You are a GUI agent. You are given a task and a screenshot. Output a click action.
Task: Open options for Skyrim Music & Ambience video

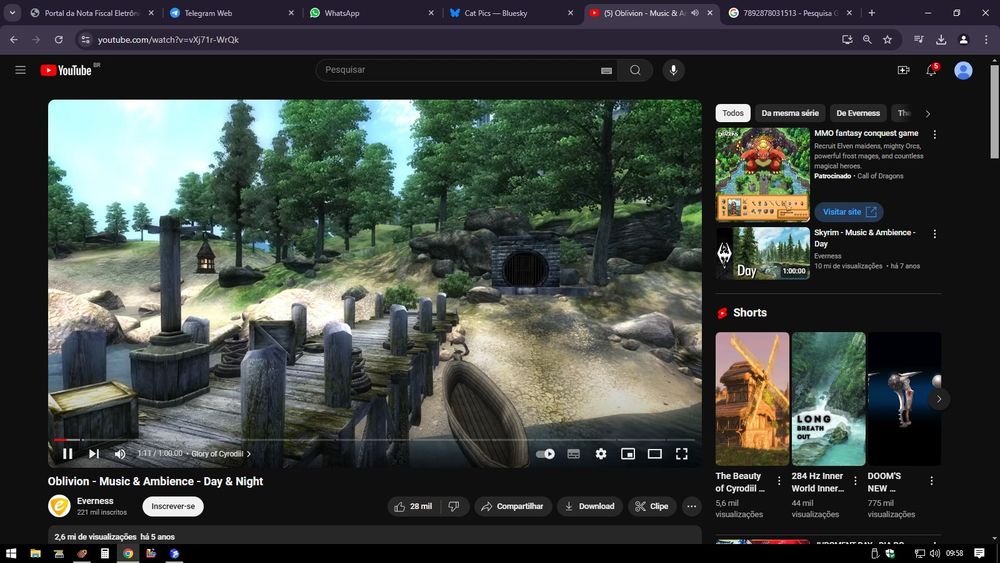click(x=935, y=234)
